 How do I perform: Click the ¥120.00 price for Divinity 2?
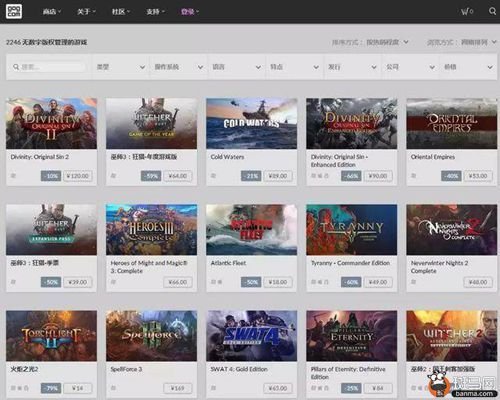coord(78,176)
